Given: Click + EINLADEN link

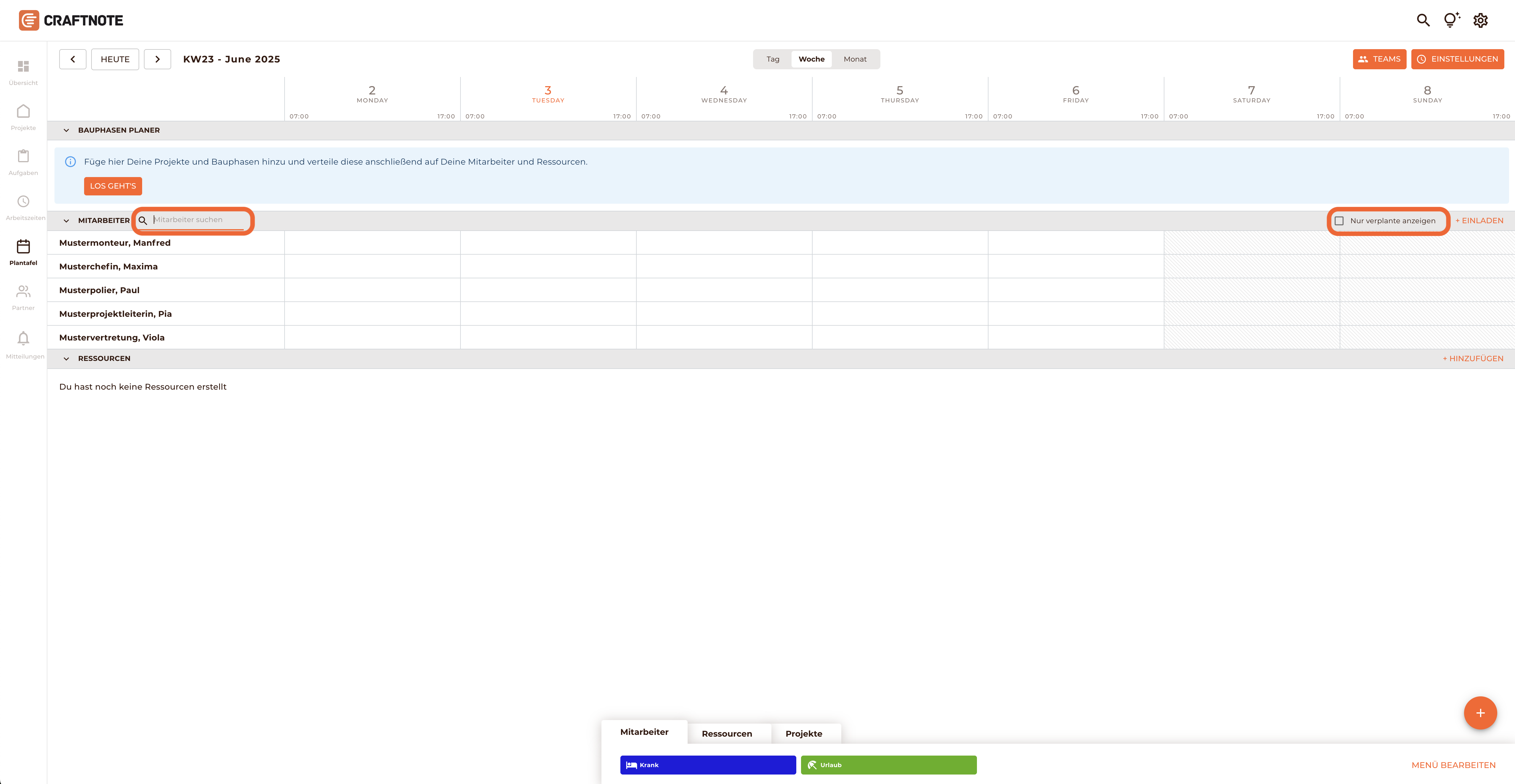Looking at the screenshot, I should pos(1479,221).
